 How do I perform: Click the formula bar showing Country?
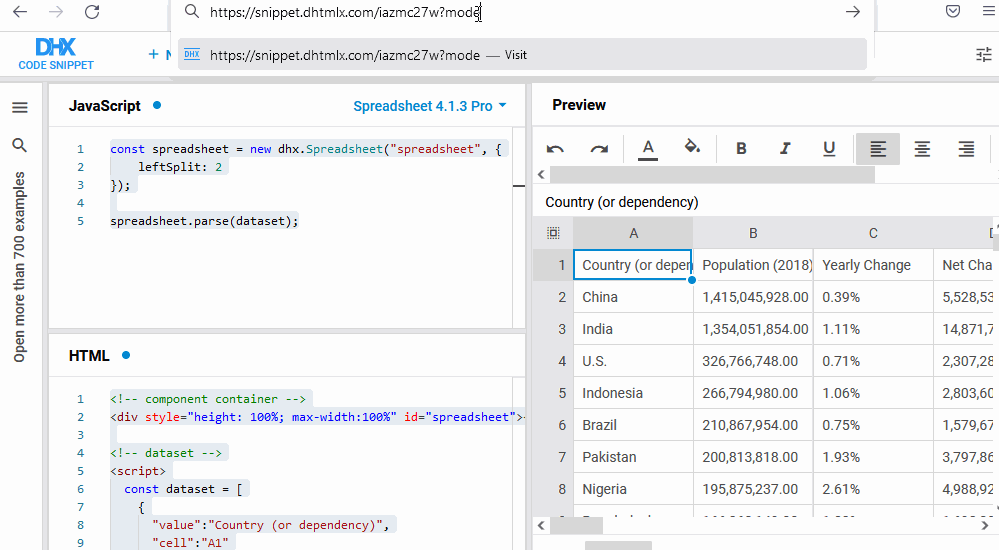click(765, 202)
